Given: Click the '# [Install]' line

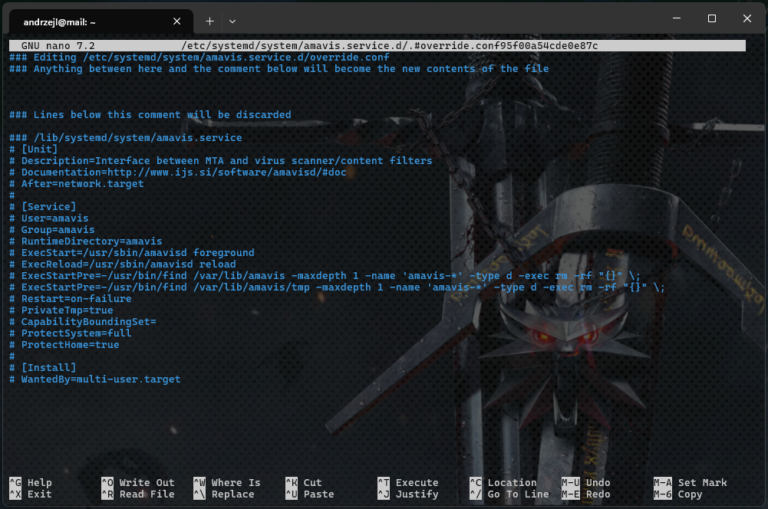Looking at the screenshot, I should [43, 367].
